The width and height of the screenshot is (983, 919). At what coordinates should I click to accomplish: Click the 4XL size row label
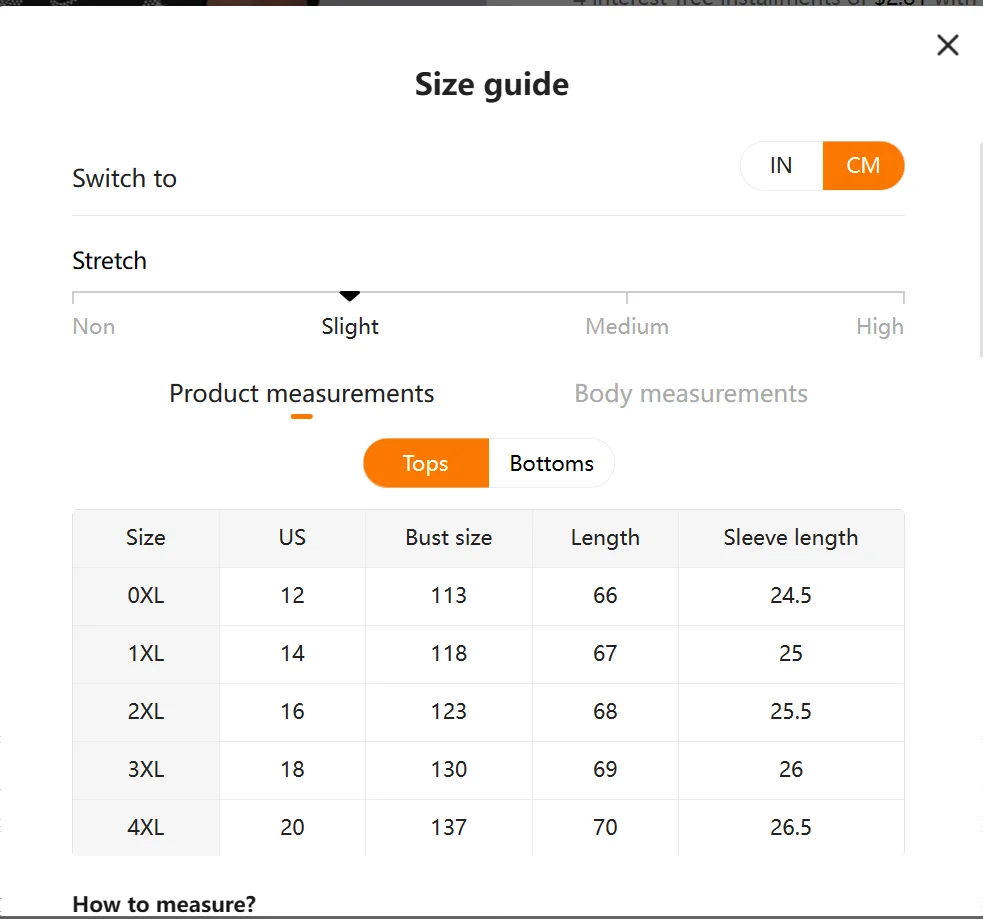(146, 828)
